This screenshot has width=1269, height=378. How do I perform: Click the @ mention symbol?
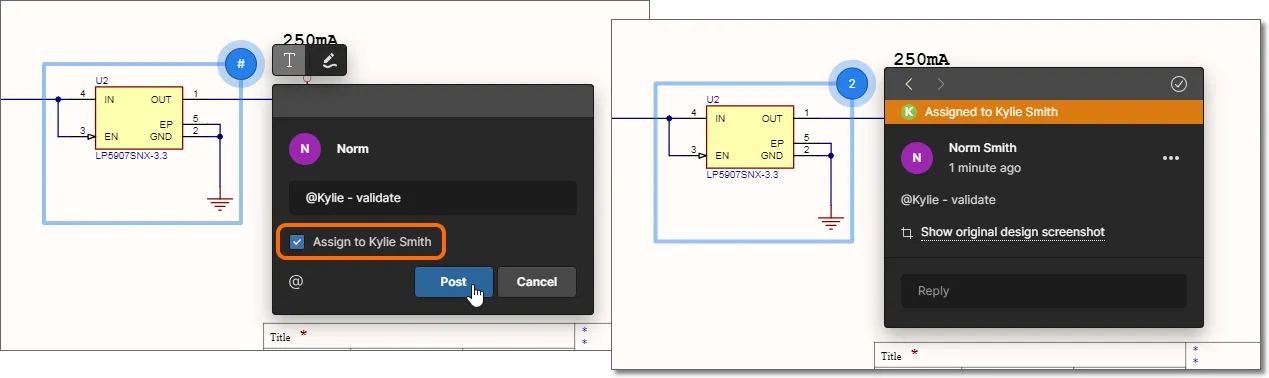coord(296,282)
